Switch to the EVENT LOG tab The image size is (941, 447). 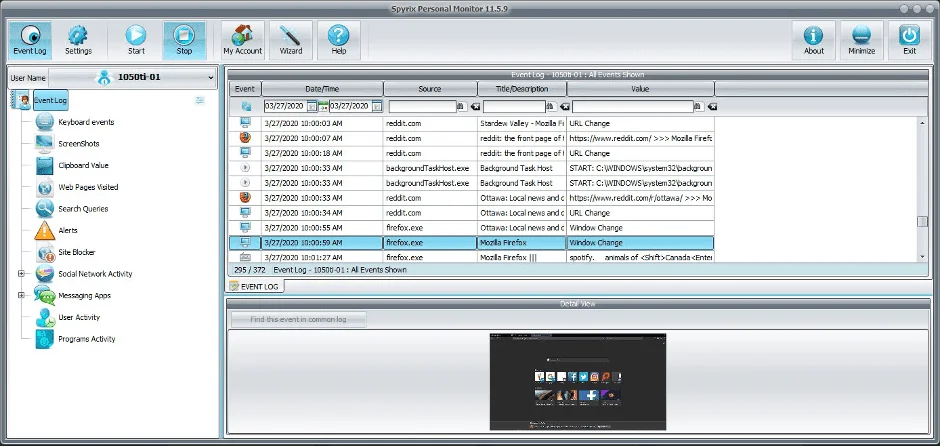click(x=254, y=287)
